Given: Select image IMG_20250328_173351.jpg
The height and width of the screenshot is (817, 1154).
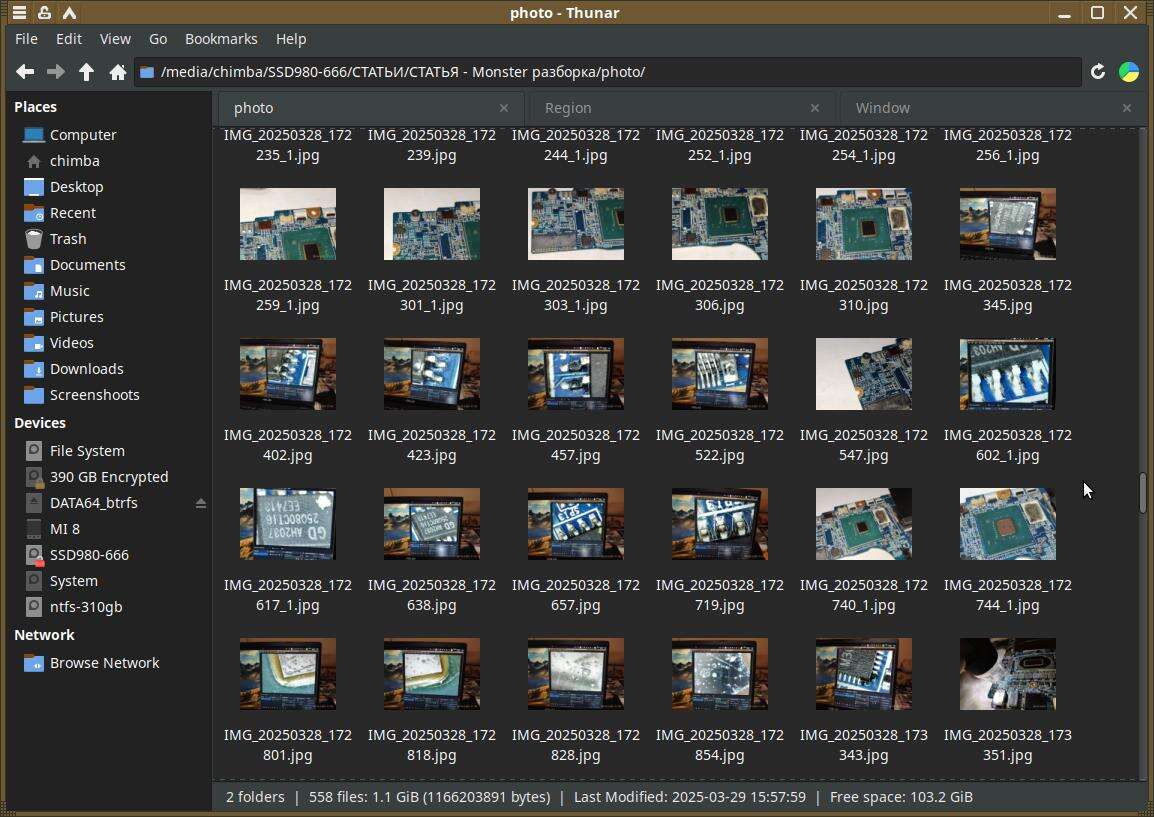Looking at the screenshot, I should [1007, 674].
